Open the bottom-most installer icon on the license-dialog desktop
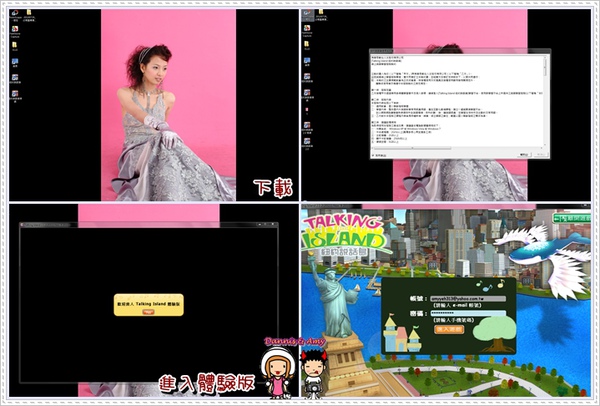The height and width of the screenshot is (406, 600). pyautogui.click(x=307, y=143)
